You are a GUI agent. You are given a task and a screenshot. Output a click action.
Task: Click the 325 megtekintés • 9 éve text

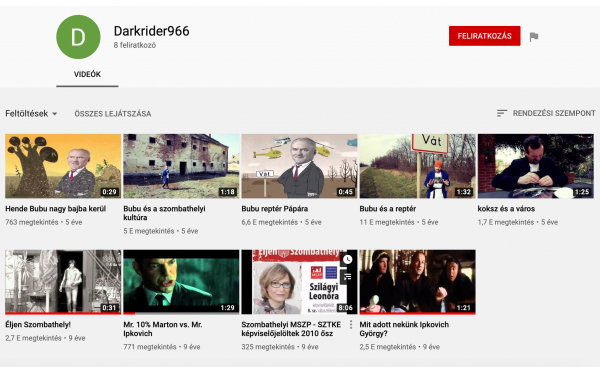[280, 347]
